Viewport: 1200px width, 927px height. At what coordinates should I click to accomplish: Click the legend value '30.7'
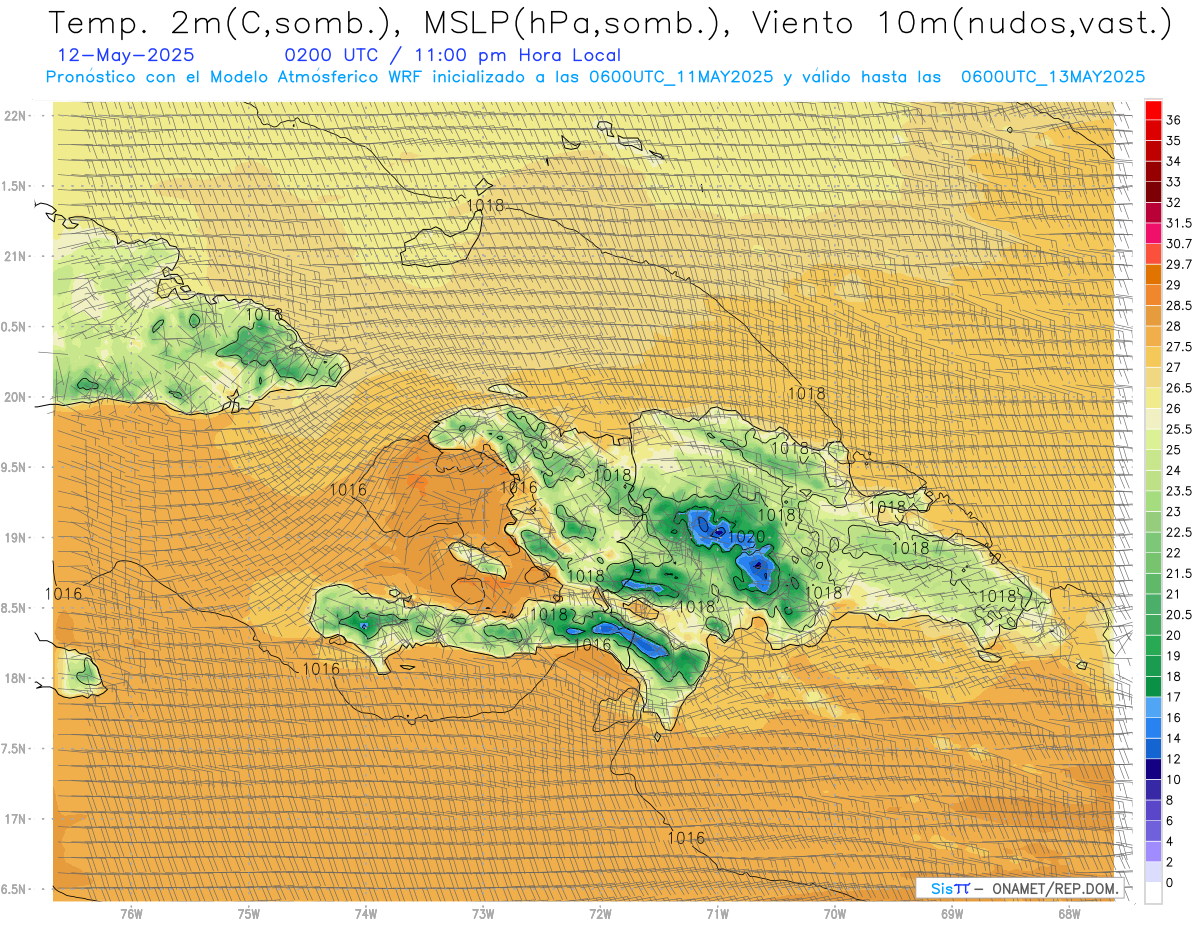tap(1179, 244)
